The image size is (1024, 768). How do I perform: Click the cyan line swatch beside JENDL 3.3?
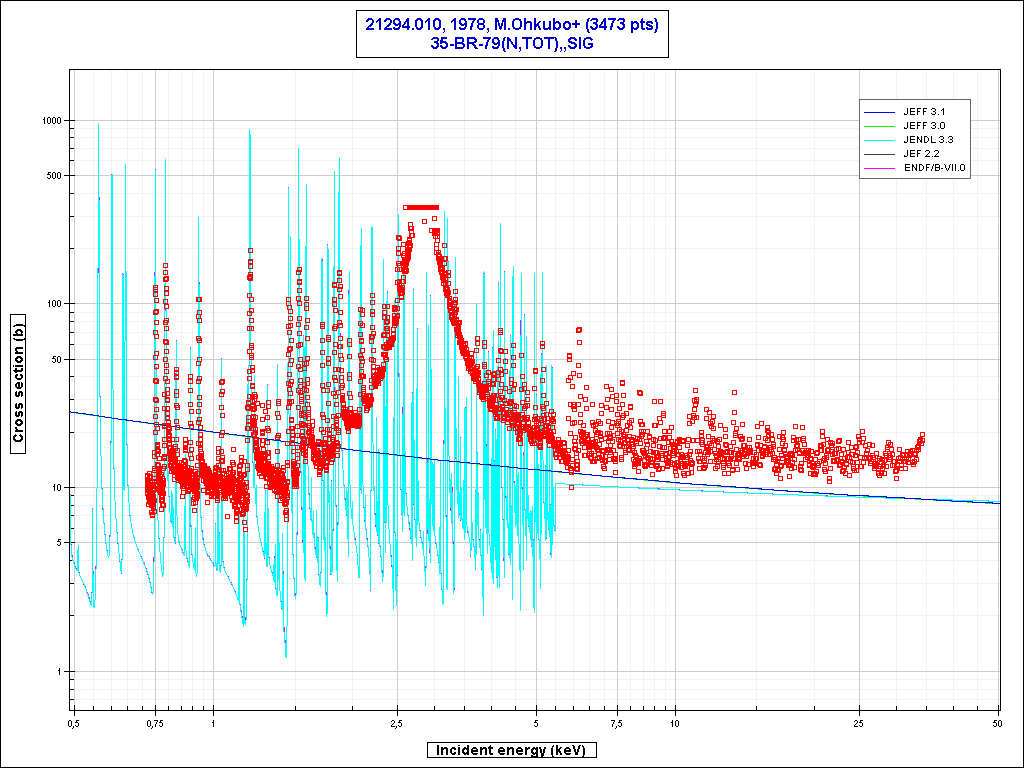point(881,139)
